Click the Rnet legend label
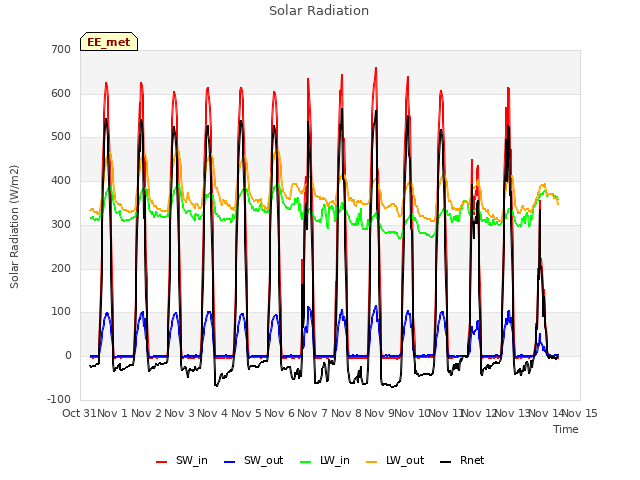640x480 pixels. click(472, 460)
